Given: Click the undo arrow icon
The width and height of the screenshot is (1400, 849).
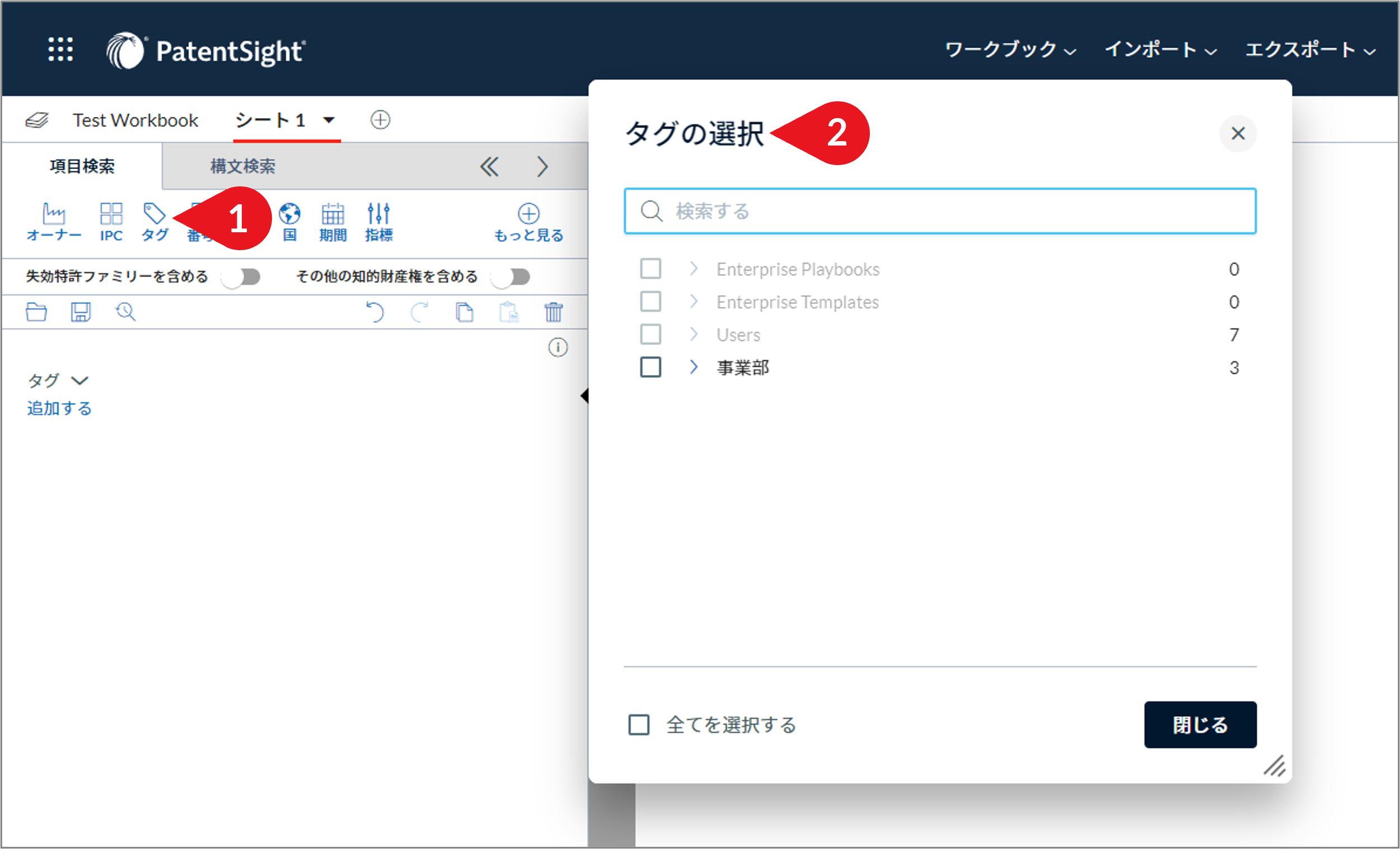Looking at the screenshot, I should [x=374, y=312].
